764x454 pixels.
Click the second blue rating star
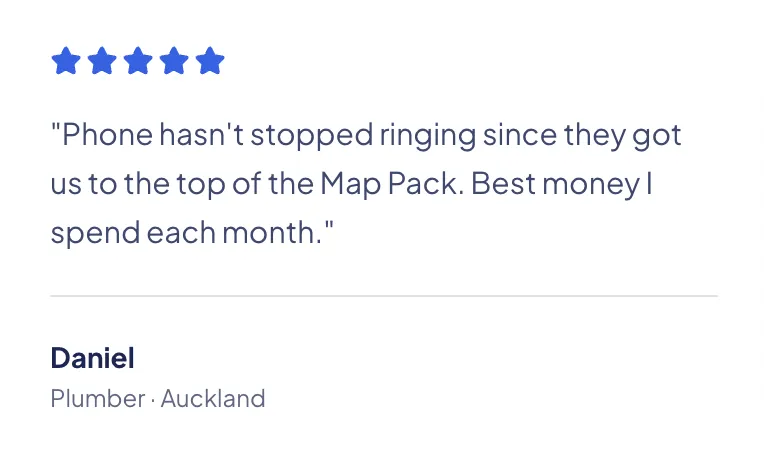[x=101, y=62]
